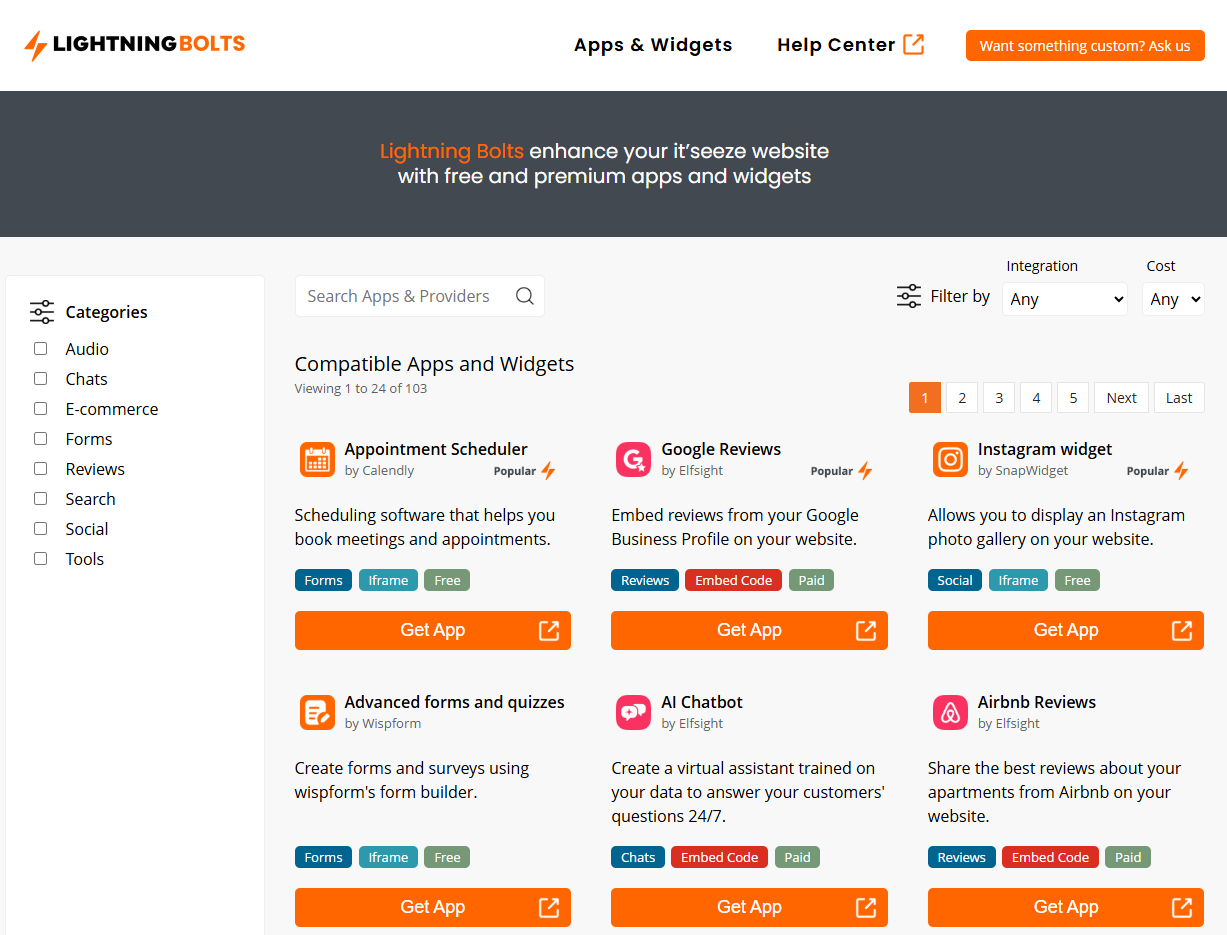Open the Apps & Widgets menu
Image resolution: width=1227 pixels, height=935 pixels.
(653, 45)
